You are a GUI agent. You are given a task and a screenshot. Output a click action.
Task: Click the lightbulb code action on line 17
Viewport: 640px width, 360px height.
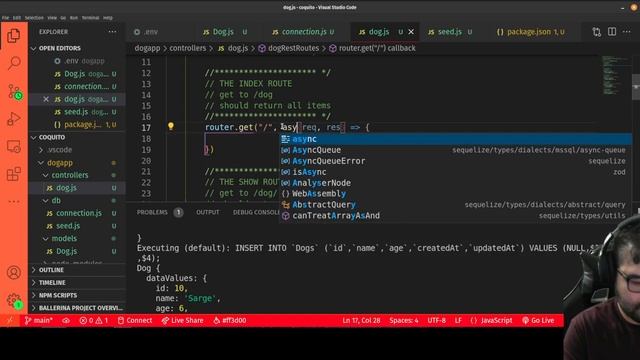pyautogui.click(x=171, y=126)
